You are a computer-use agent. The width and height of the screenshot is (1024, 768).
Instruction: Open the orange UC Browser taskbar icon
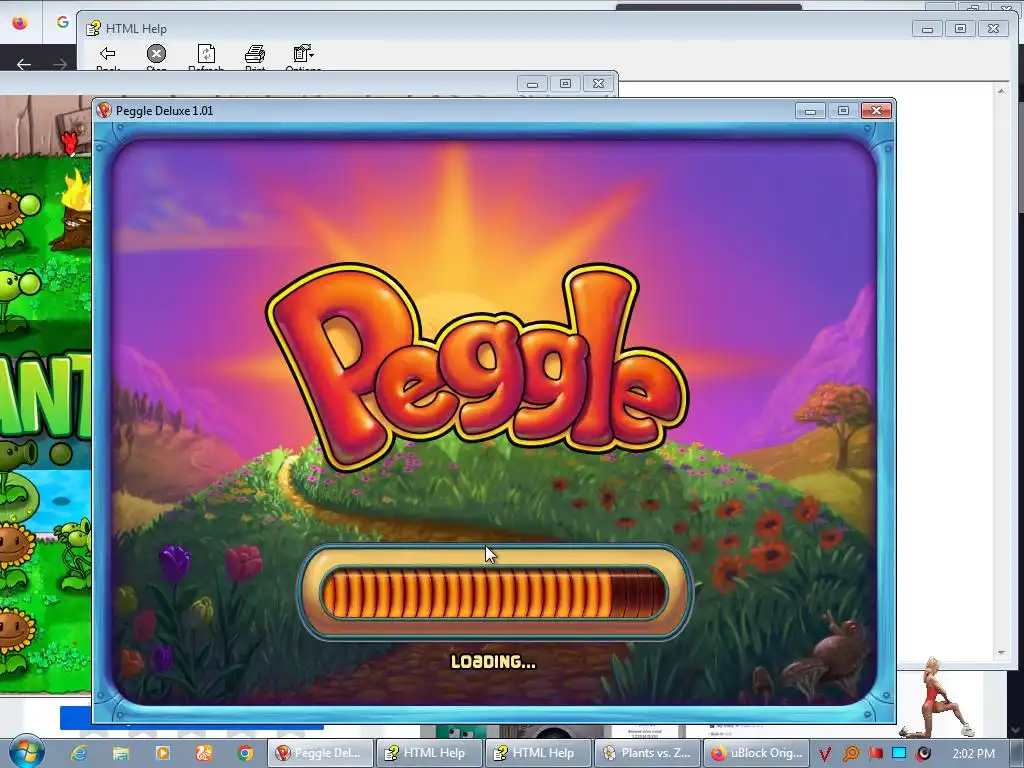(204, 753)
